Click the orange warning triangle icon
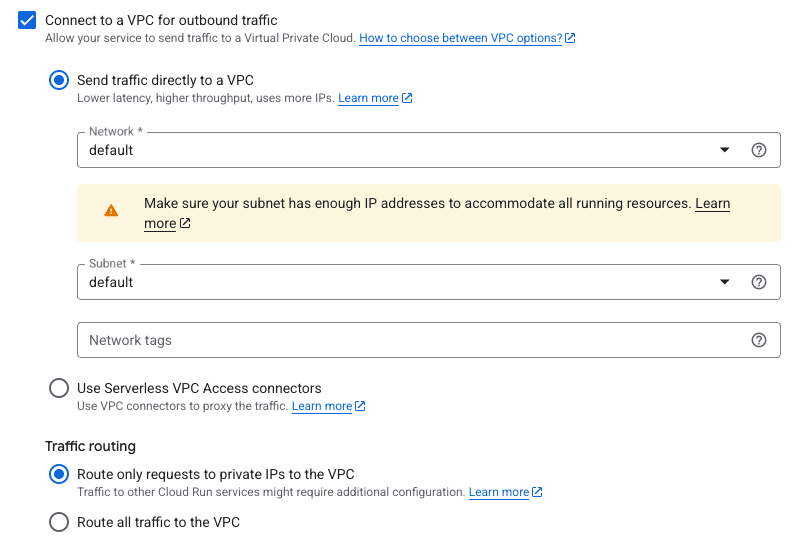The width and height of the screenshot is (808, 547). (x=111, y=211)
